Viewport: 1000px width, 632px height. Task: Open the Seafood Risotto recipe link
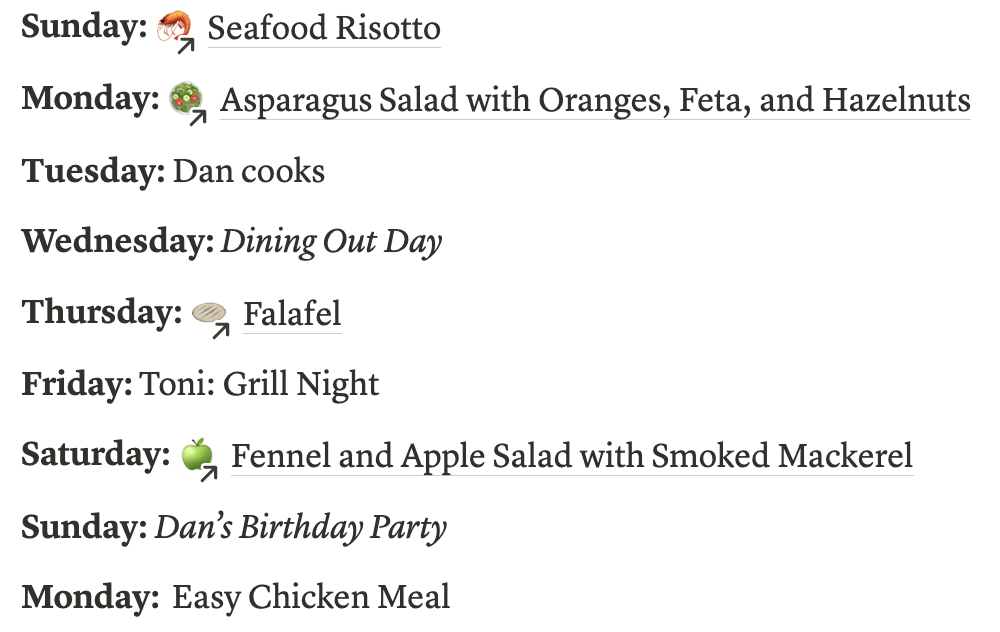pyautogui.click(x=324, y=28)
